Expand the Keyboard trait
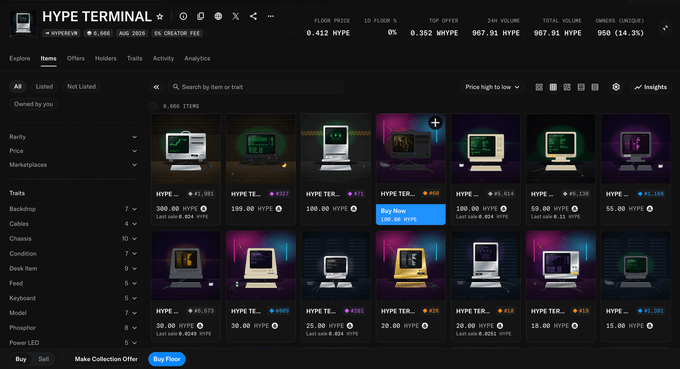 coord(73,298)
